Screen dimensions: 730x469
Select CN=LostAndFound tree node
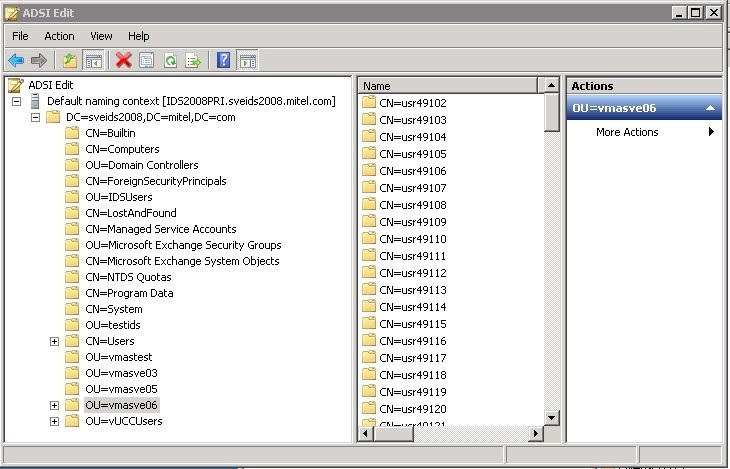click(131, 213)
